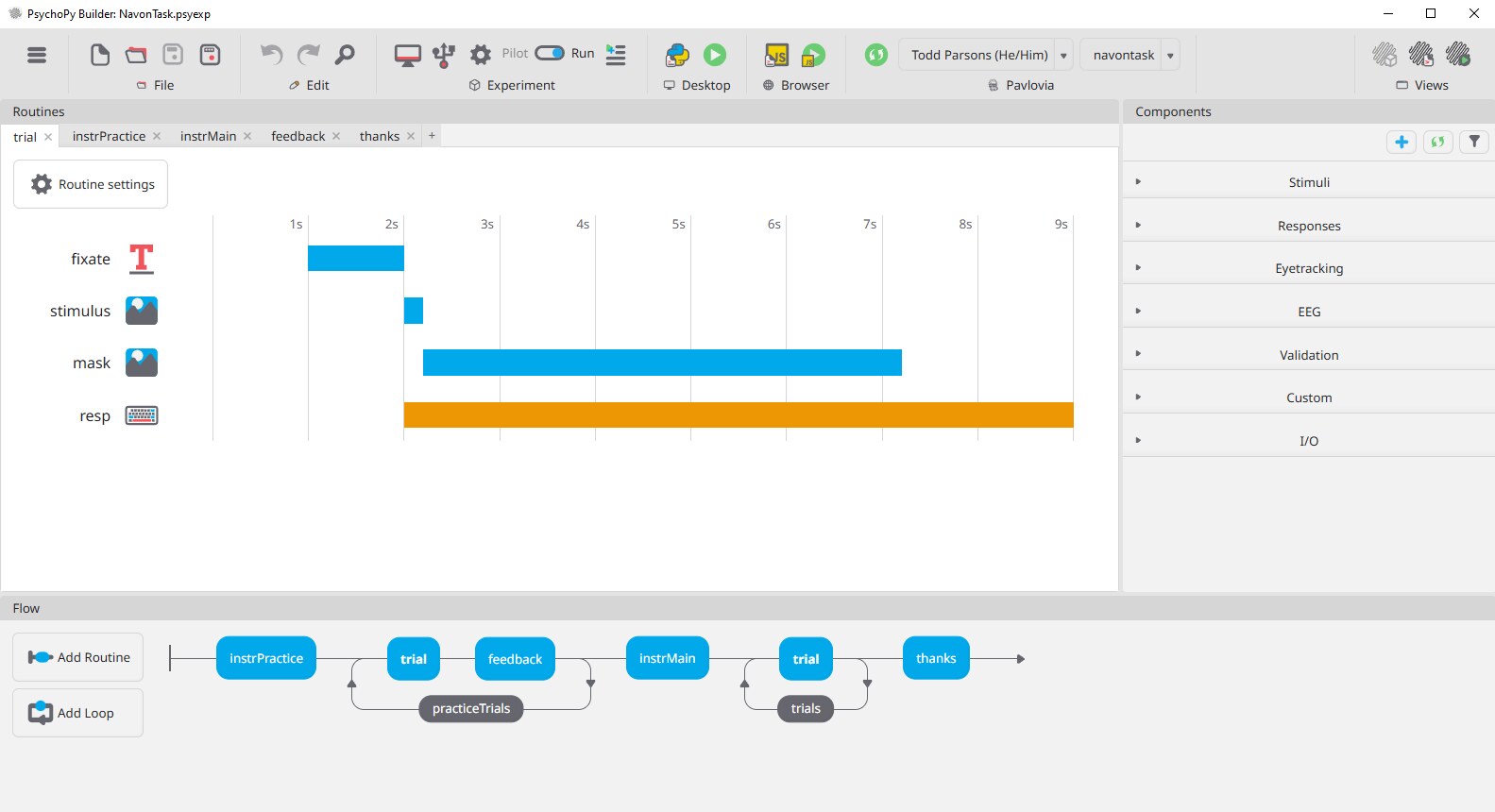This screenshot has width=1495, height=812.
Task: Redo the last action
Action: (308, 55)
